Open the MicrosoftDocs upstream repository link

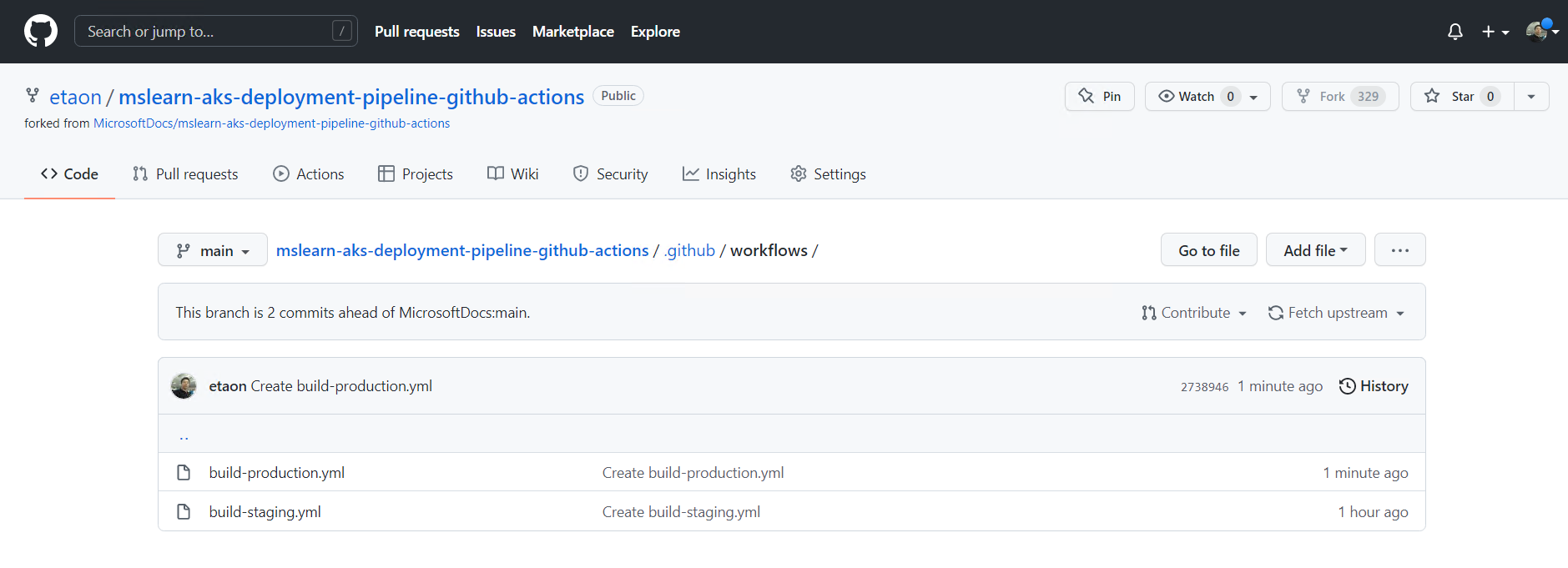[271, 123]
